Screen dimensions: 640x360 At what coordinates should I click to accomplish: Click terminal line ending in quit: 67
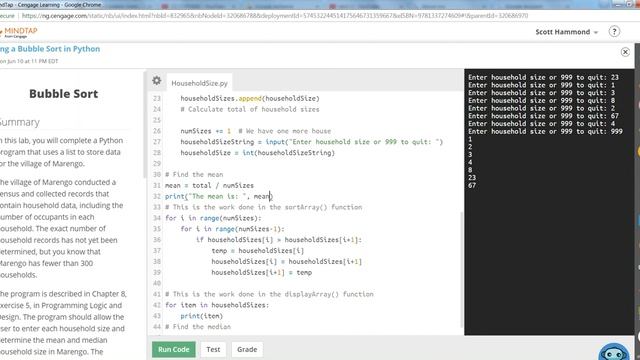(543, 116)
